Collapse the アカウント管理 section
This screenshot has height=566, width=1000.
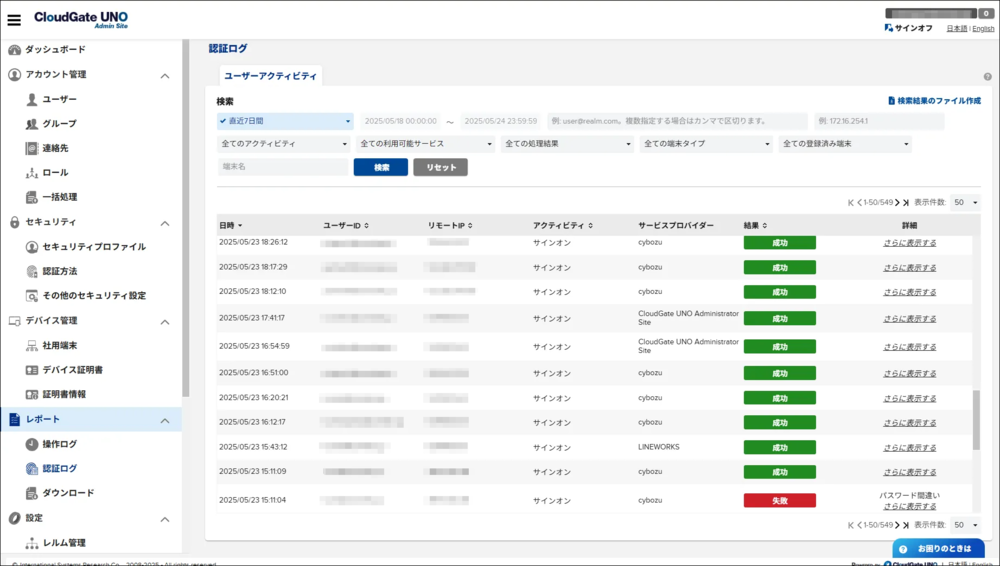pyautogui.click(x=165, y=76)
